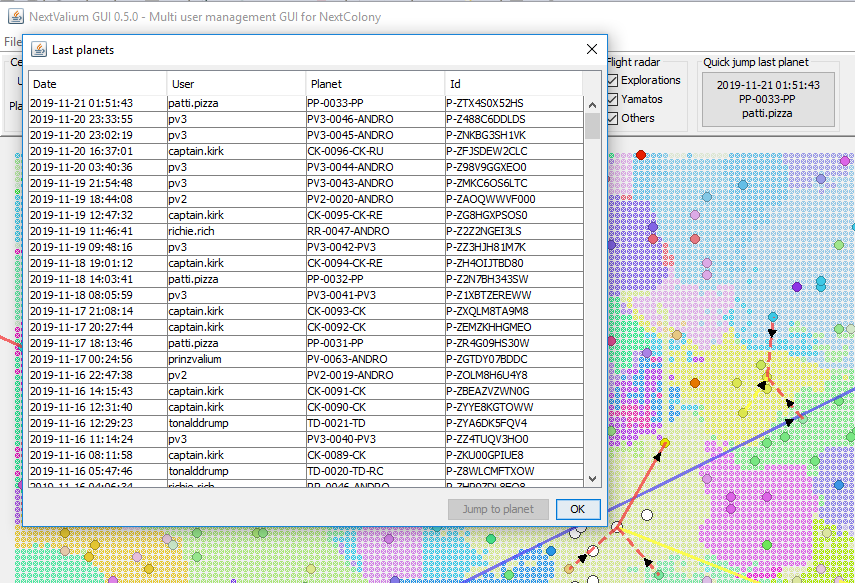Select planet PV3-0043-ANDRO cell
Image resolution: width=855 pixels, height=583 pixels.
pos(375,183)
